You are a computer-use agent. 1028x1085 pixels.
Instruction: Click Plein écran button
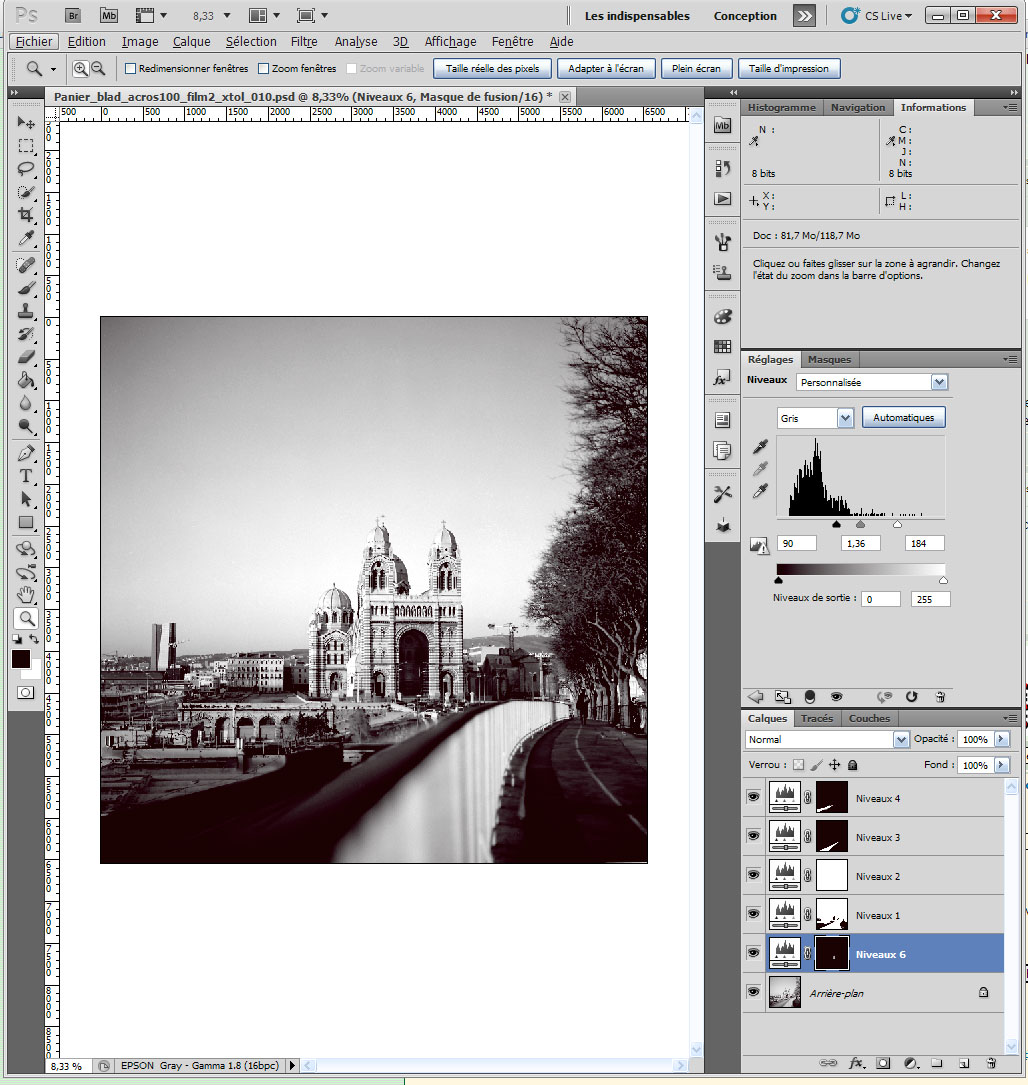click(x=696, y=69)
